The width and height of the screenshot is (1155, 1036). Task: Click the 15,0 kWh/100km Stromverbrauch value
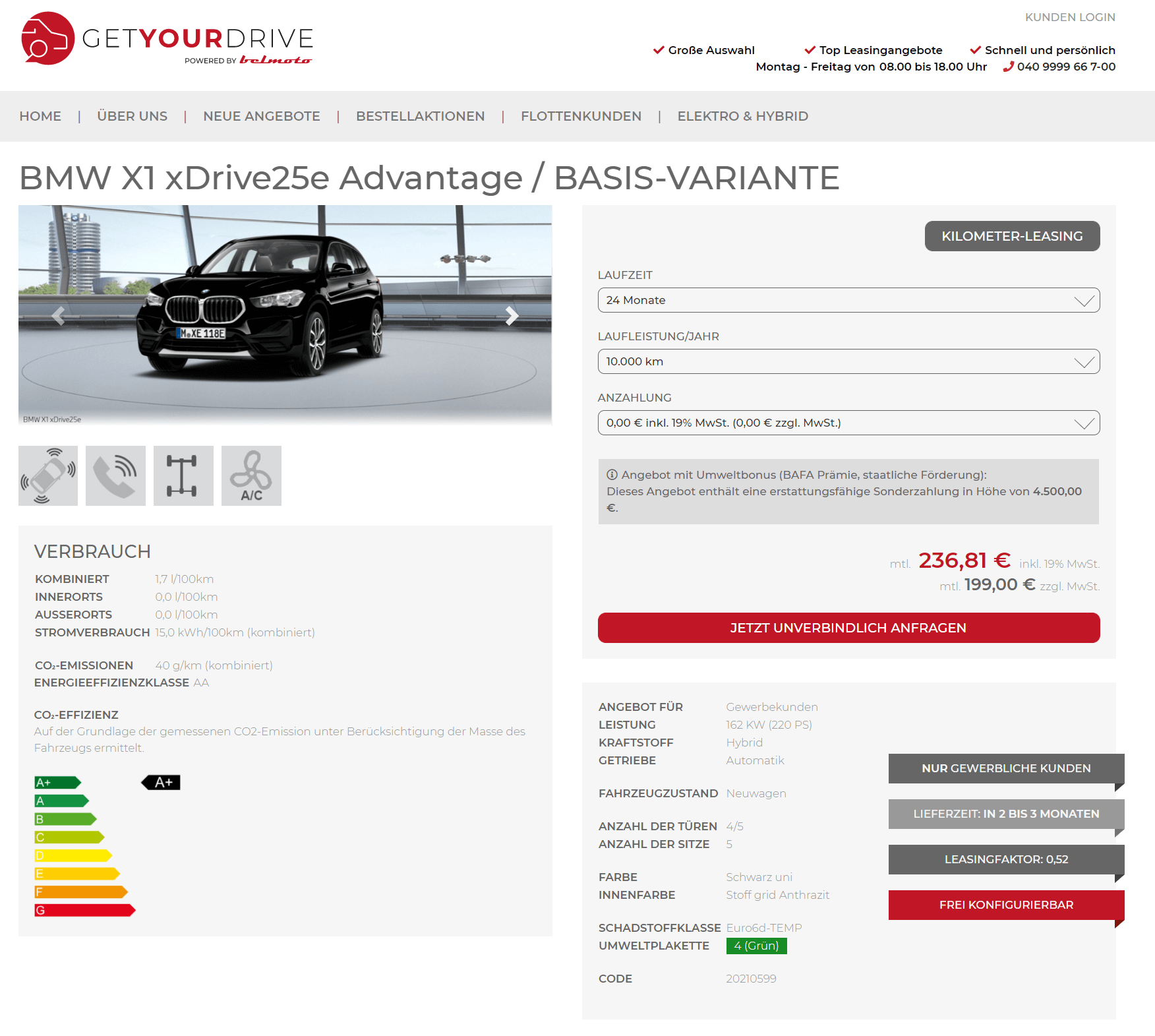tap(235, 632)
